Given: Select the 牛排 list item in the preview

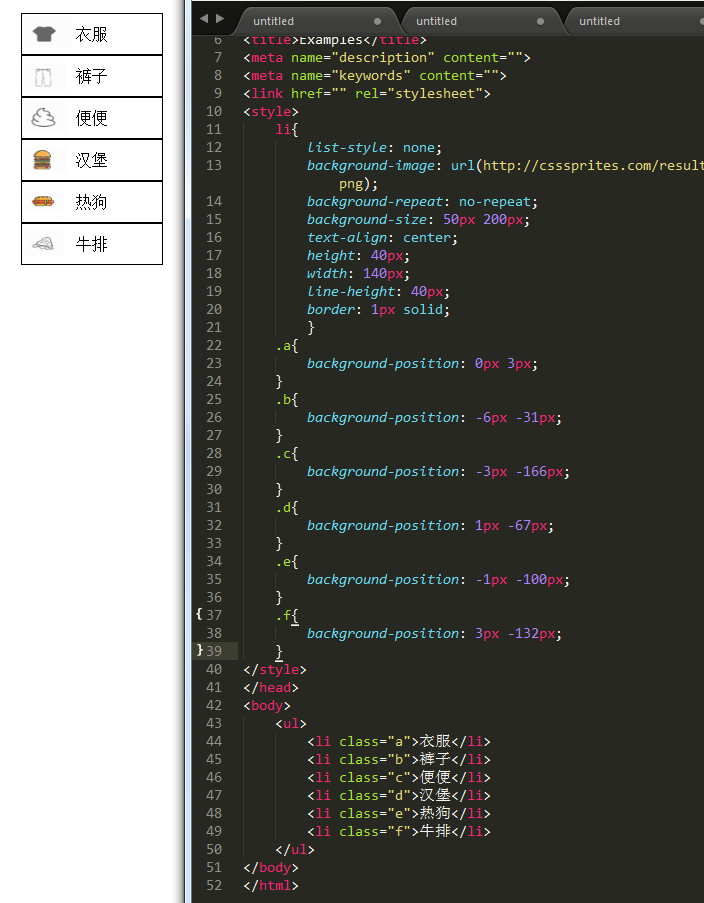Looking at the screenshot, I should click(92, 244).
